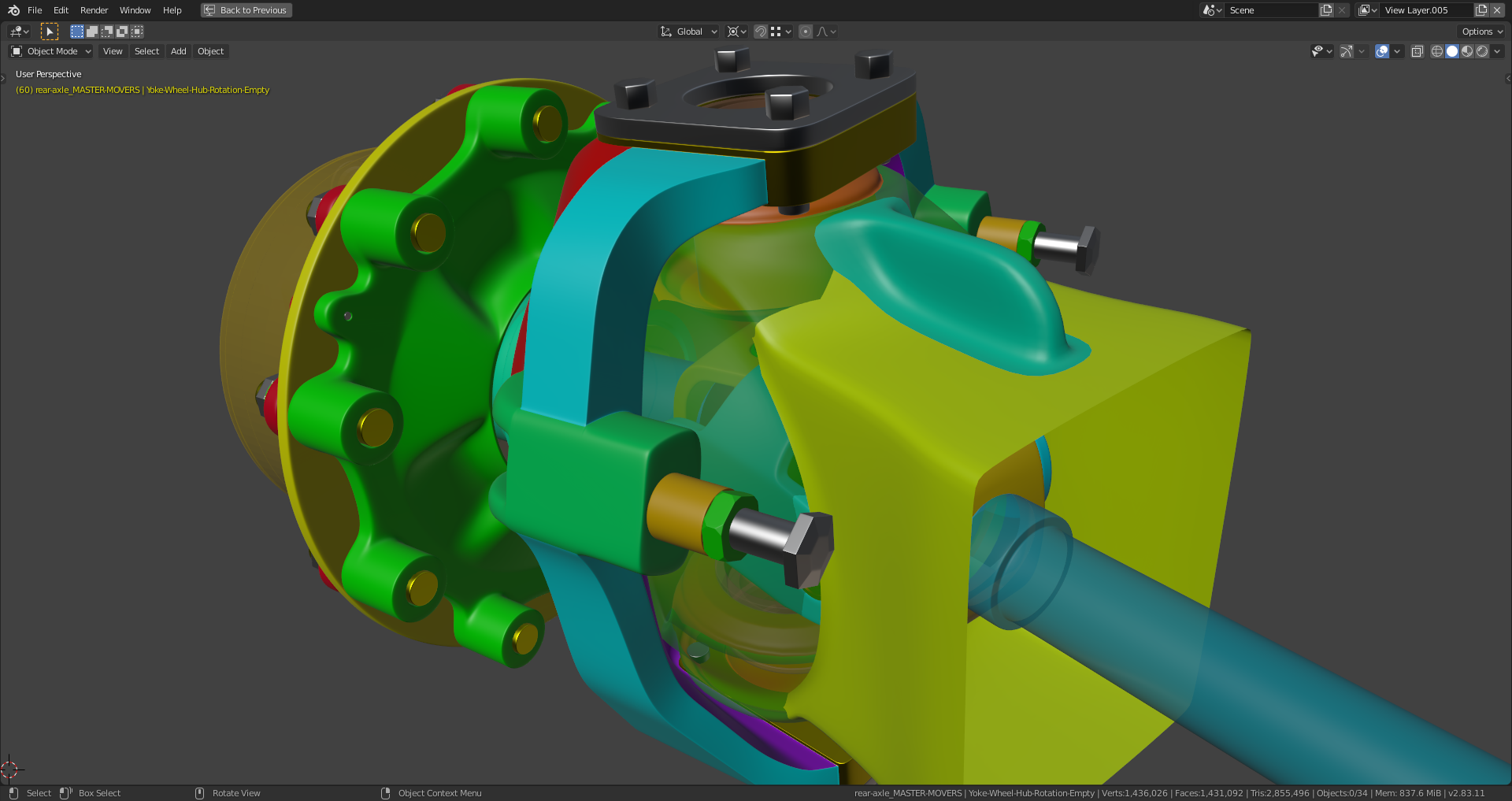The height and width of the screenshot is (801, 1512).
Task: Set selection mode to subtract
Action: 107,32
